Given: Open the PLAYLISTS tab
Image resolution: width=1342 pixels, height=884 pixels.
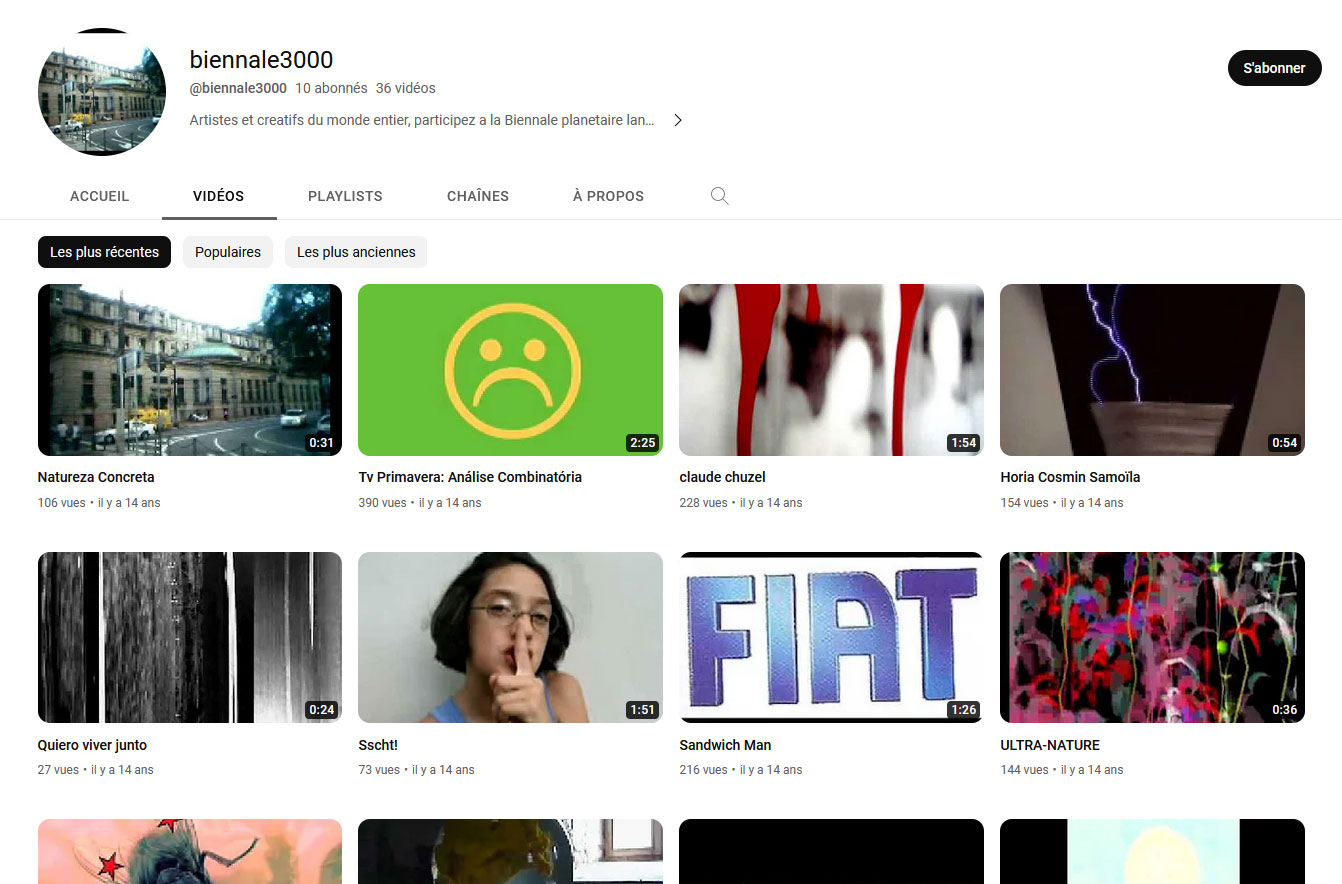Looking at the screenshot, I should (x=345, y=196).
